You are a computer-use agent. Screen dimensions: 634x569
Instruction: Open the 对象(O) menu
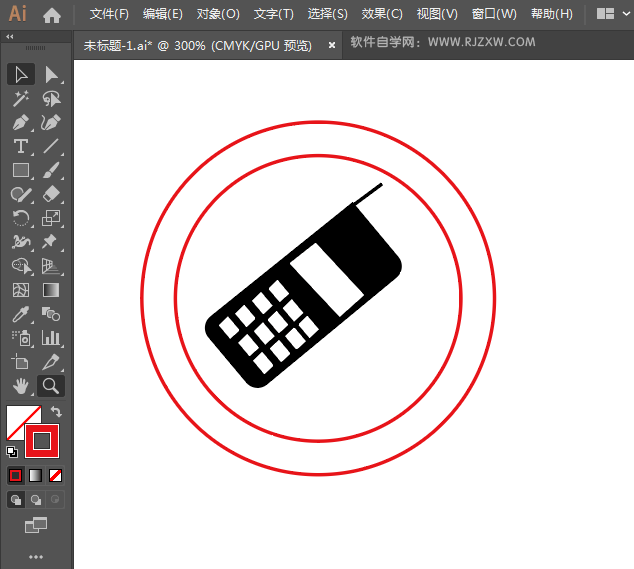pos(218,14)
